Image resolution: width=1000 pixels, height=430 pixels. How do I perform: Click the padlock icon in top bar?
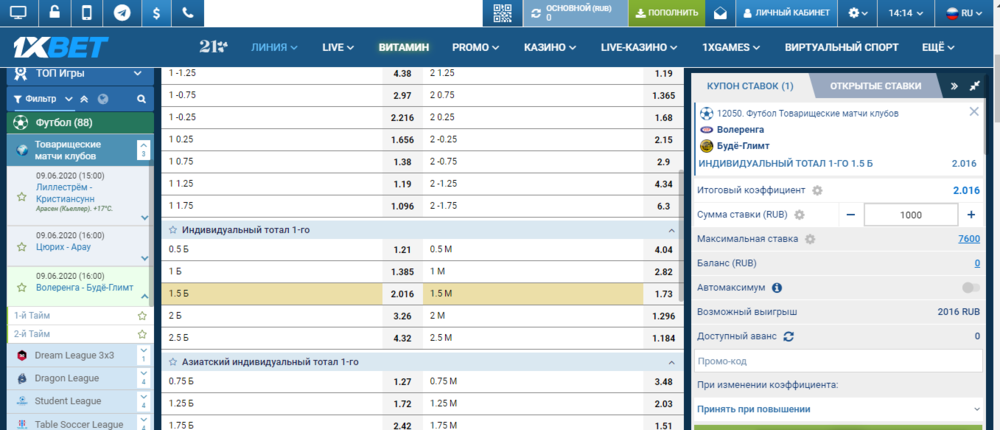(55, 13)
